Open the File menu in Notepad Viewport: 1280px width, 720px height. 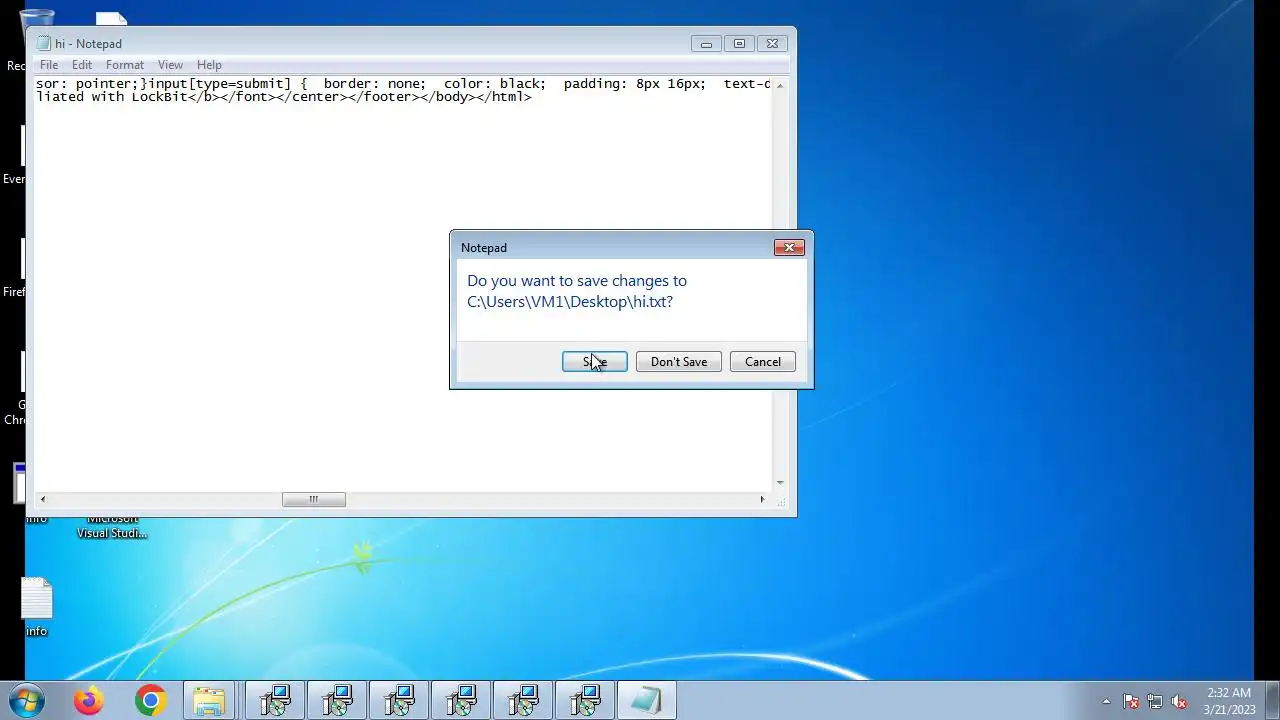point(49,65)
